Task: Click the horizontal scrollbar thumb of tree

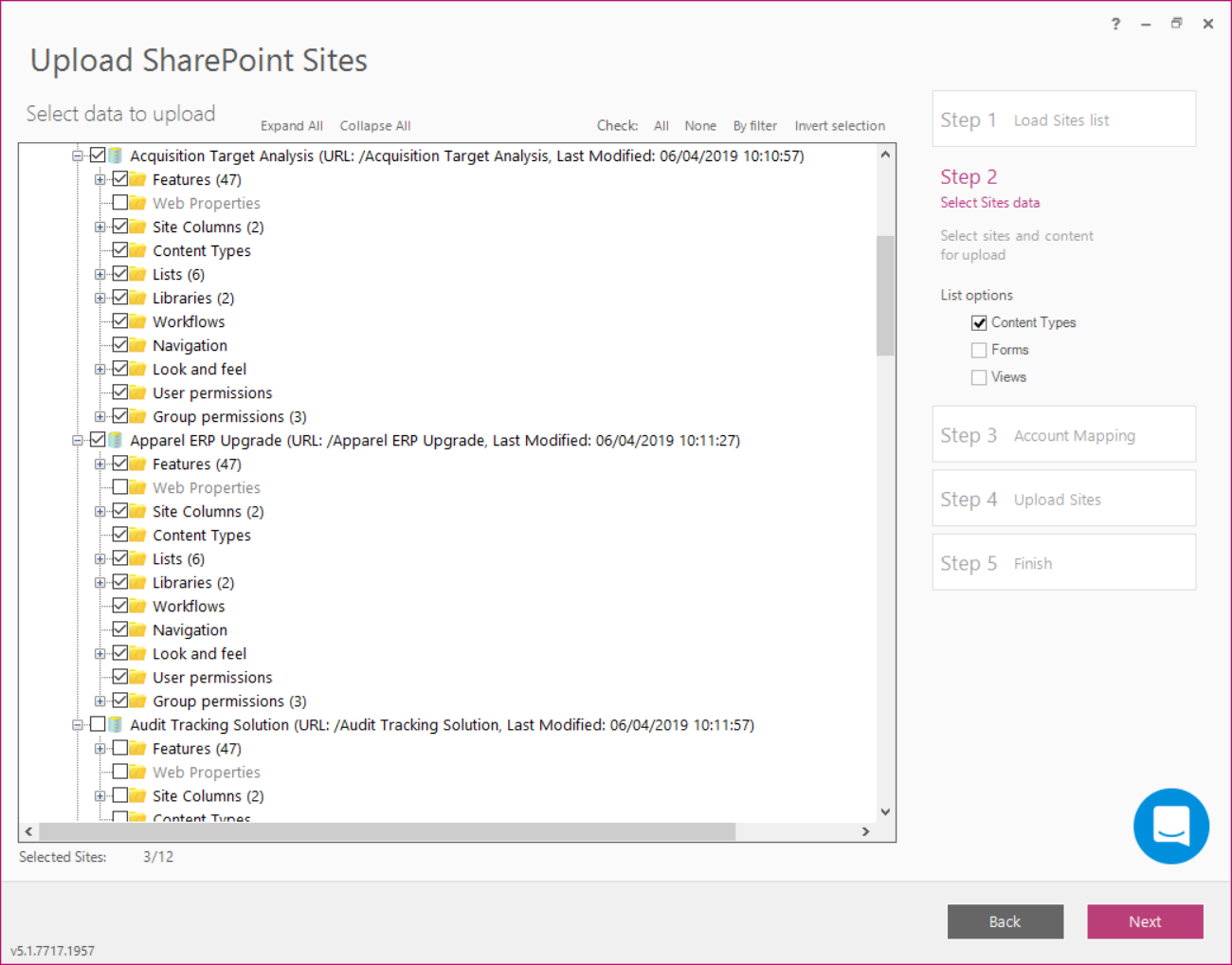Action: tap(387, 831)
